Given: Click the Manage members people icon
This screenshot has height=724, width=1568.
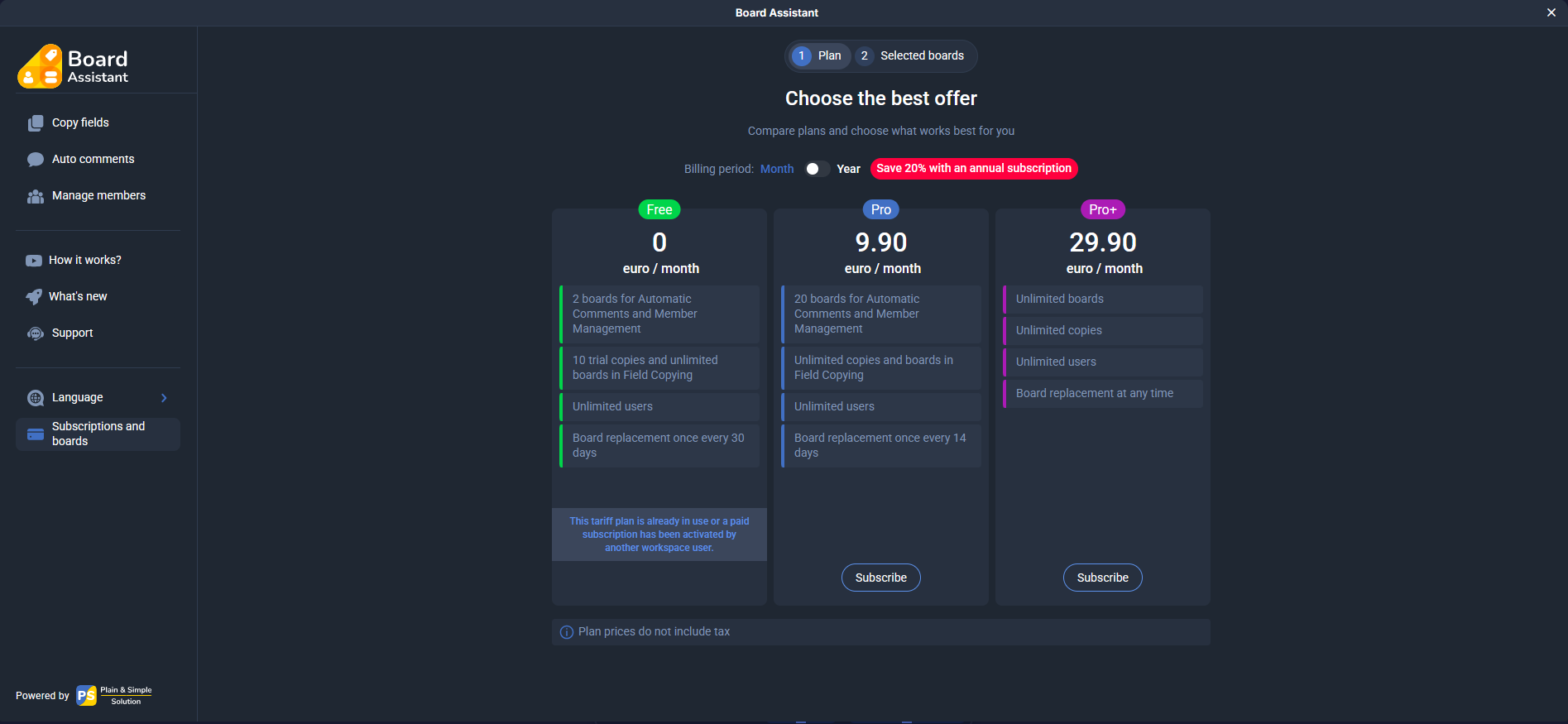Looking at the screenshot, I should click(x=36, y=196).
